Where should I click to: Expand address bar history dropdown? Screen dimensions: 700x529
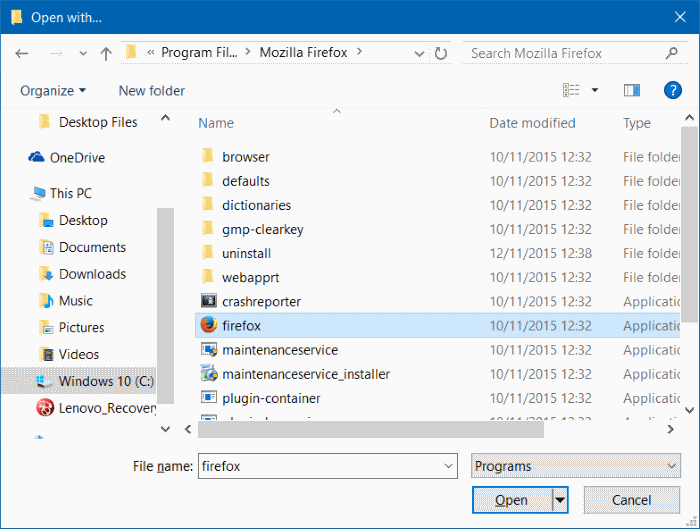(x=419, y=54)
